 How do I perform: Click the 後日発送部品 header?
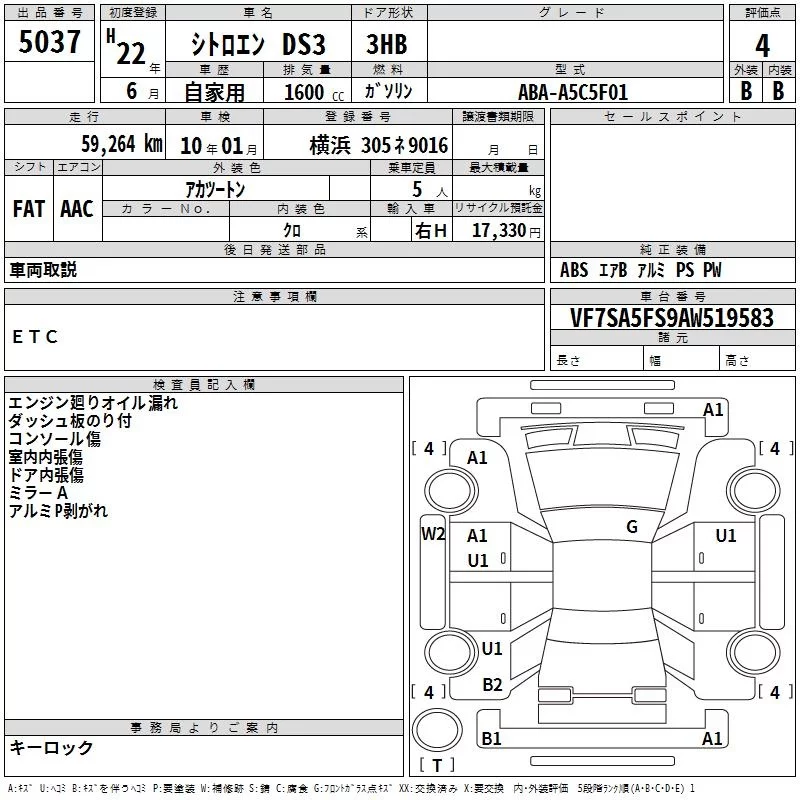pos(274,249)
